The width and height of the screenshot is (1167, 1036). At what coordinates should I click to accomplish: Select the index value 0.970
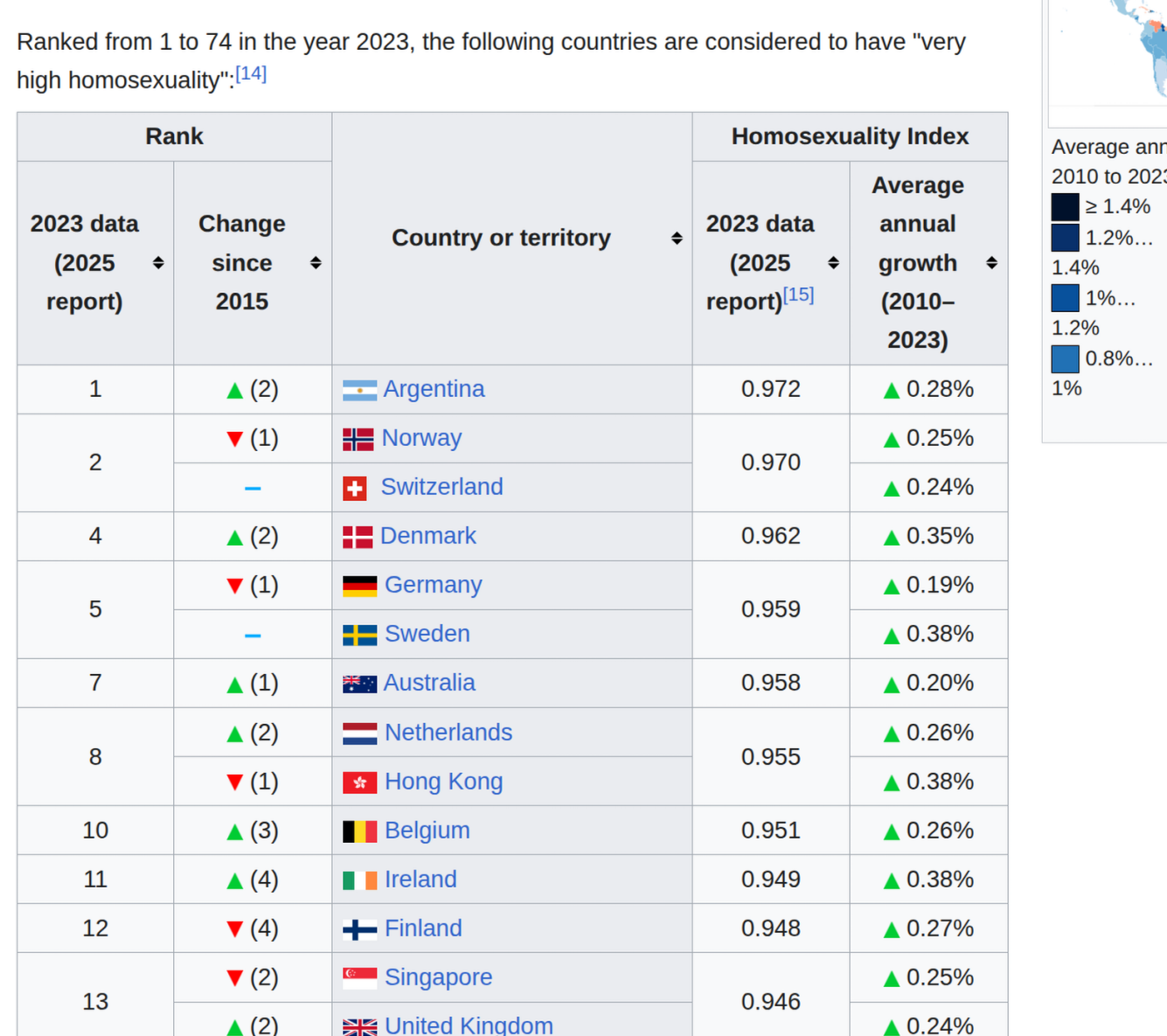coord(770,462)
